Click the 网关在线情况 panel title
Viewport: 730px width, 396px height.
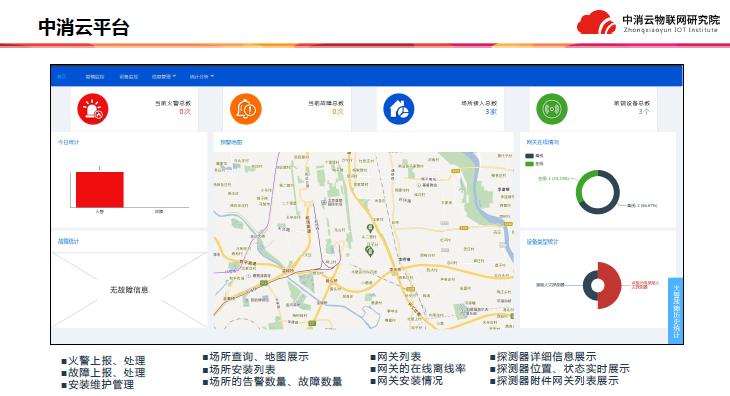pos(543,142)
